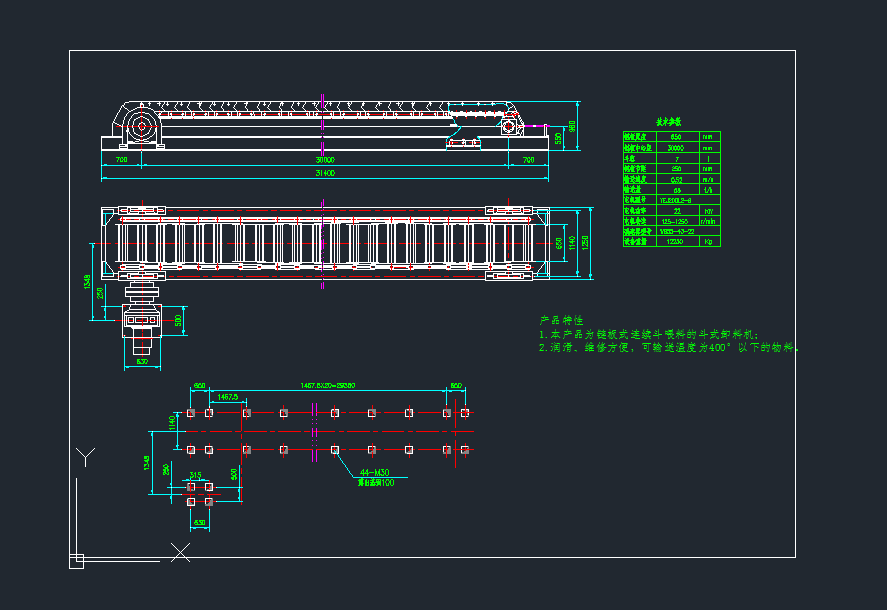
Task: Click the Kg unit cell
Action: [710, 242]
